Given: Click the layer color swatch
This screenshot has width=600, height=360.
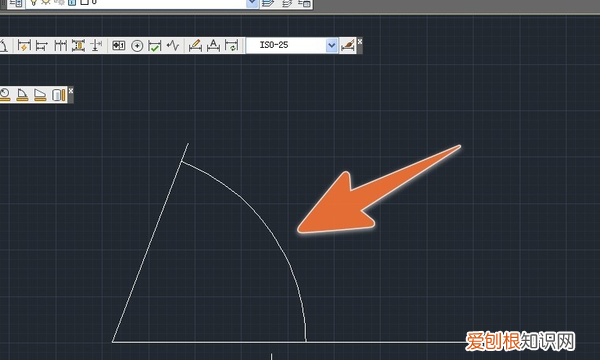Looking at the screenshot, I should point(85,2).
